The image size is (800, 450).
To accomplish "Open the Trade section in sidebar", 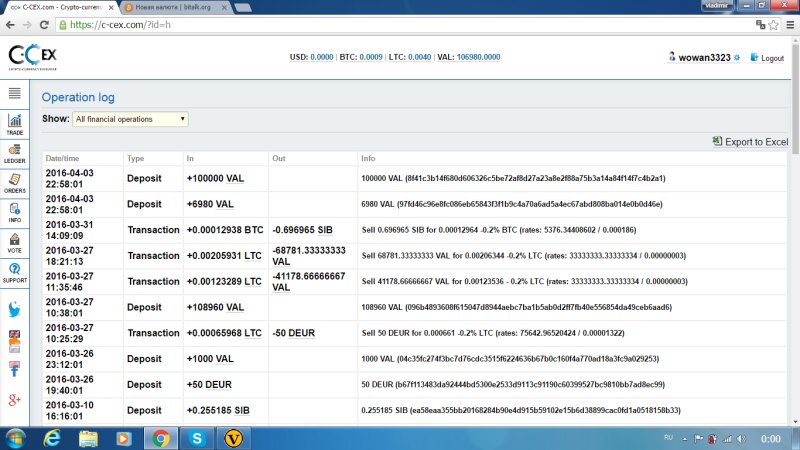I will coord(15,123).
